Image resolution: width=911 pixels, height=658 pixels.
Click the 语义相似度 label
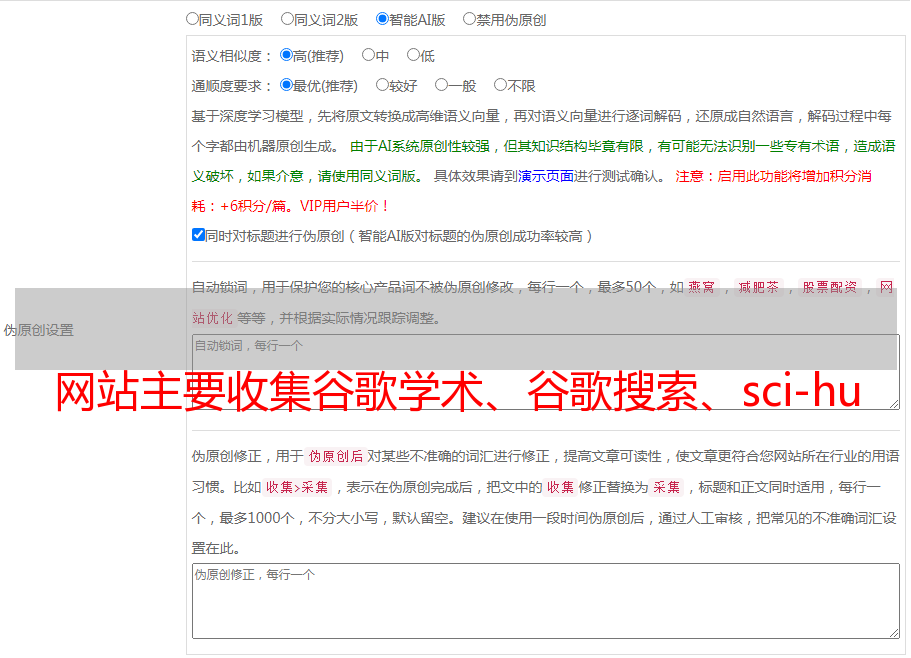(x=231, y=56)
